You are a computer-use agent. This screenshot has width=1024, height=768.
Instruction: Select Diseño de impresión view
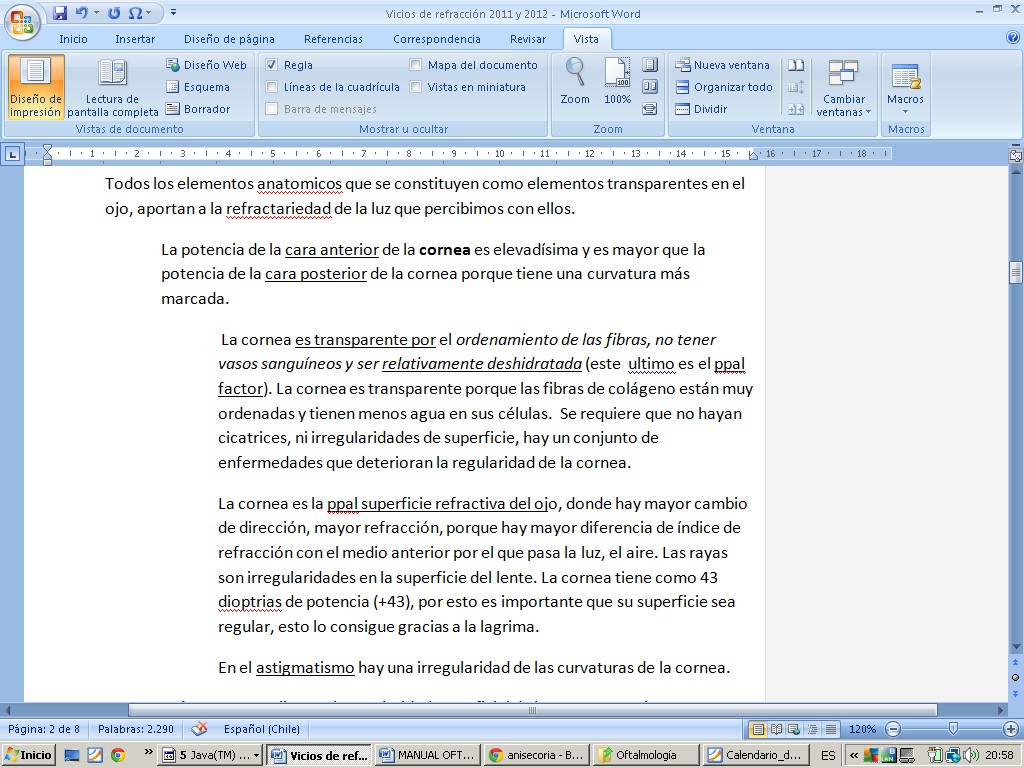point(36,87)
